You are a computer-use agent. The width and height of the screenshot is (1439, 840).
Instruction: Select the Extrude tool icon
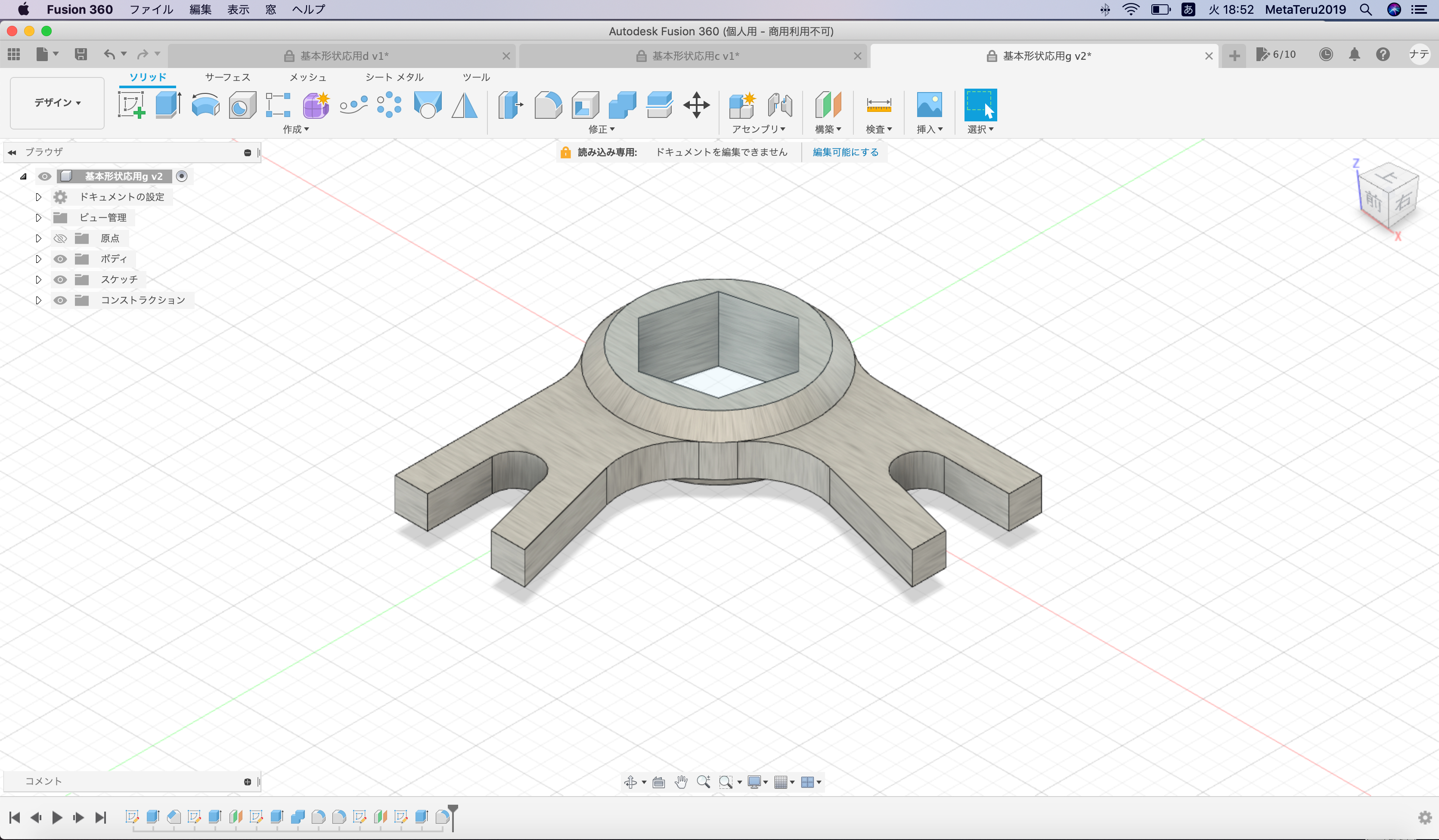168,105
